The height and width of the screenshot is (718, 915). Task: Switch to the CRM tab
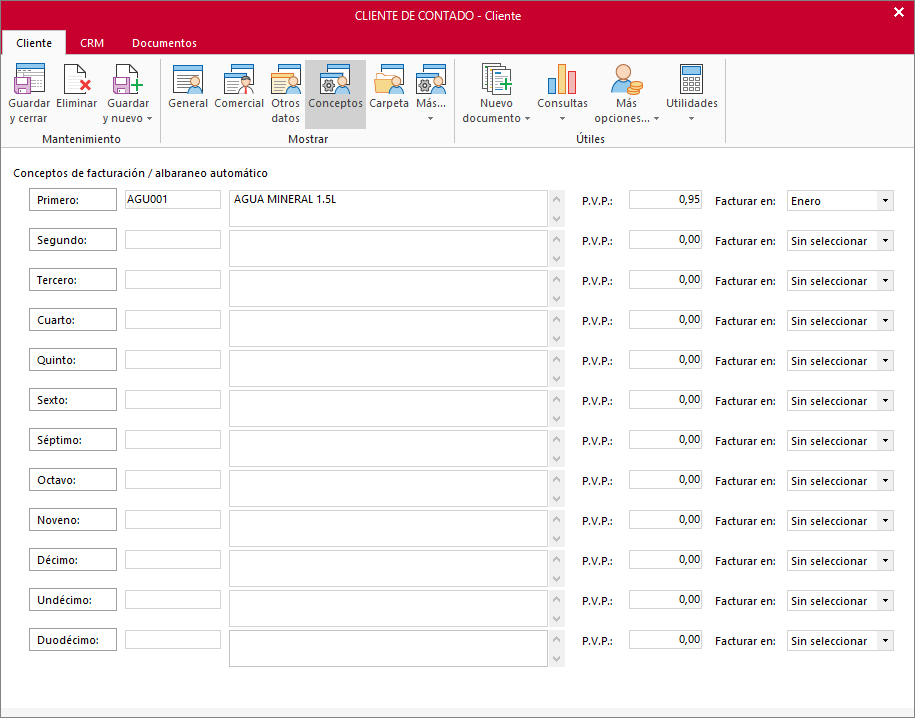(92, 43)
